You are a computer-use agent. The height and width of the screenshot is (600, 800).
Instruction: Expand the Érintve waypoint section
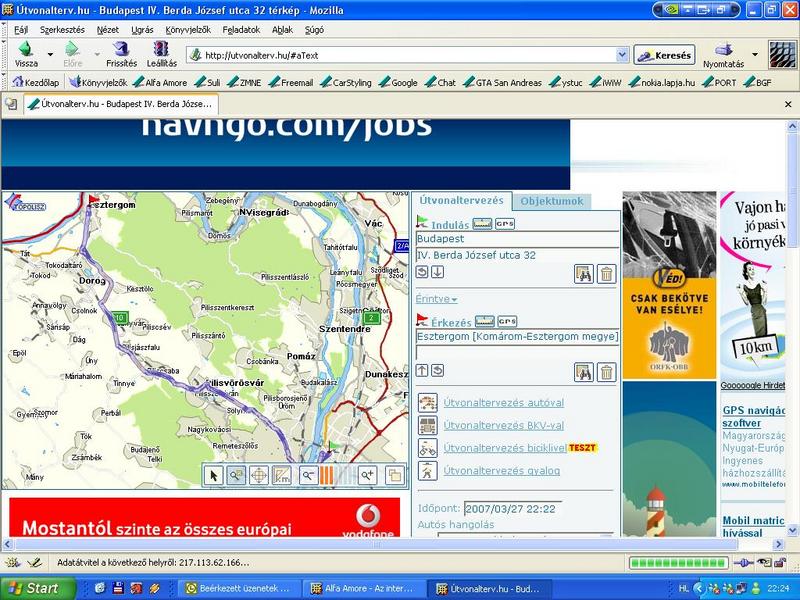click(437, 299)
